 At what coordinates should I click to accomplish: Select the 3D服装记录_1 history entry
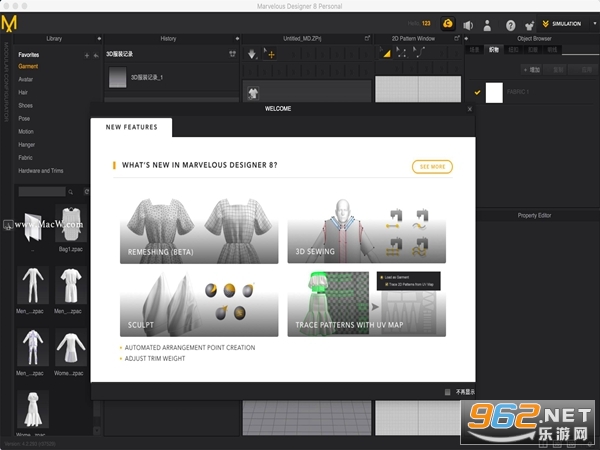tap(171, 77)
